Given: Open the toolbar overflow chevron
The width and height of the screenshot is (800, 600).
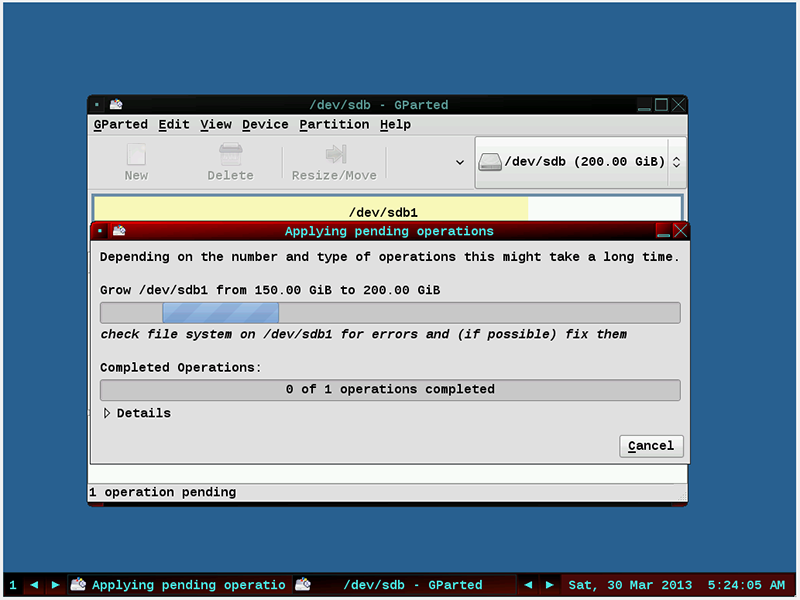Looking at the screenshot, I should (x=460, y=162).
